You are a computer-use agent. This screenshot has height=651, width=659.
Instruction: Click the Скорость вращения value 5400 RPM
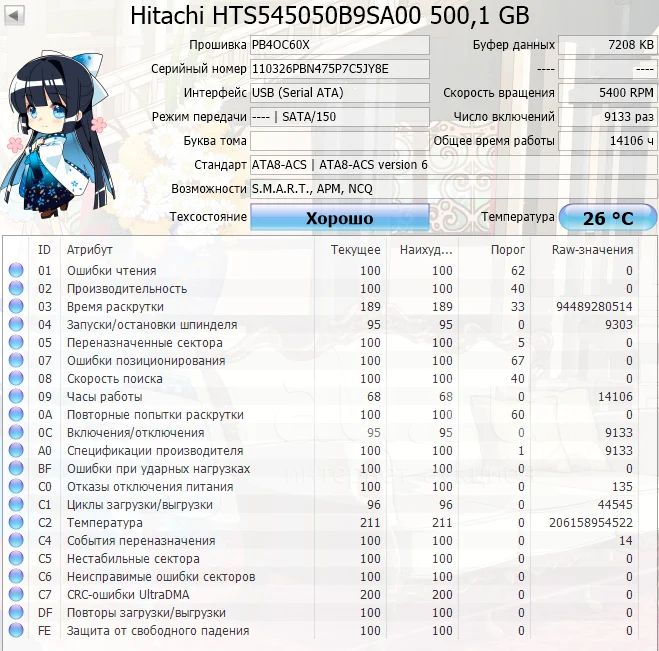(x=607, y=93)
